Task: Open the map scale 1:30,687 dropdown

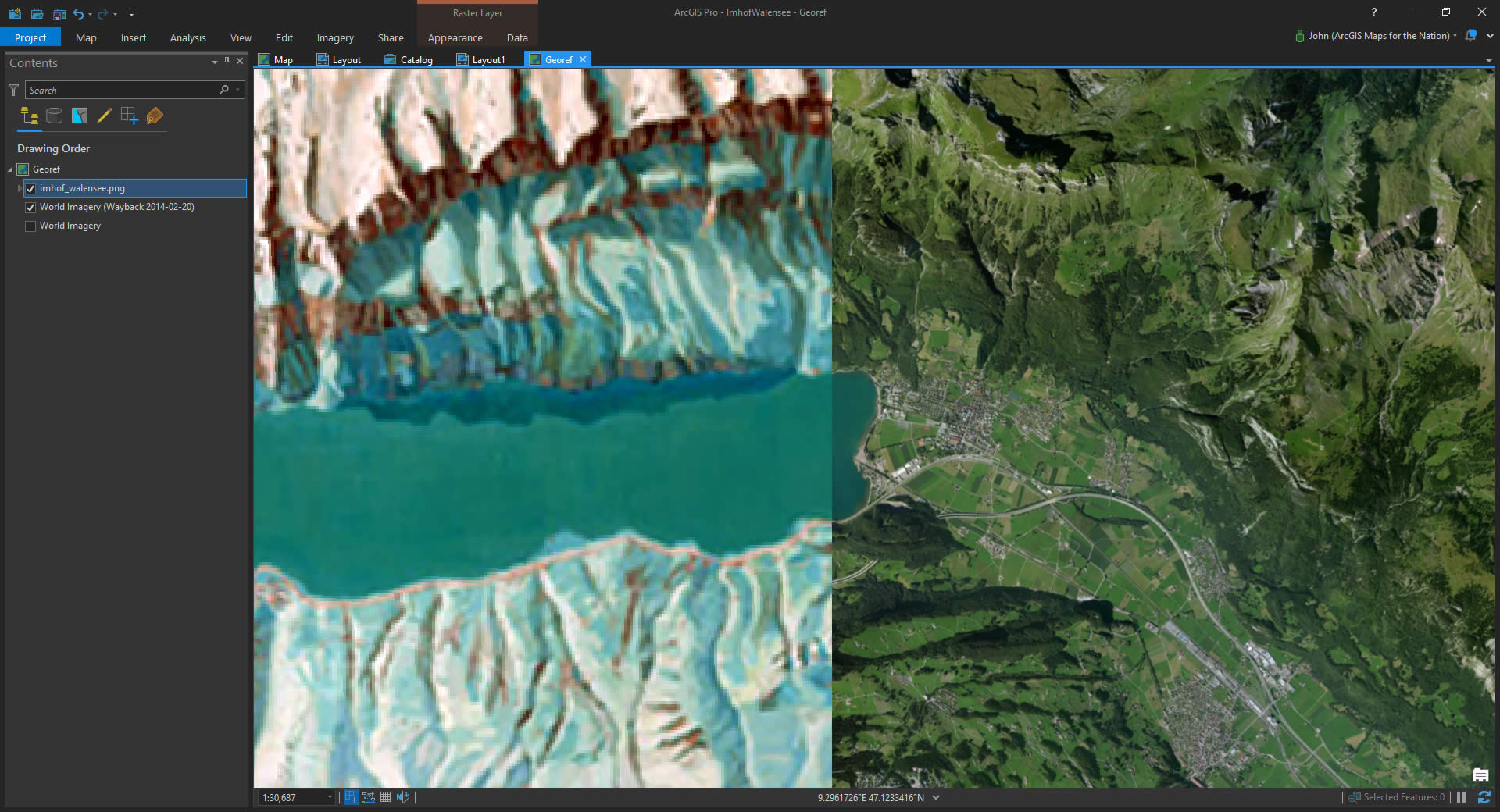Action: [x=330, y=797]
